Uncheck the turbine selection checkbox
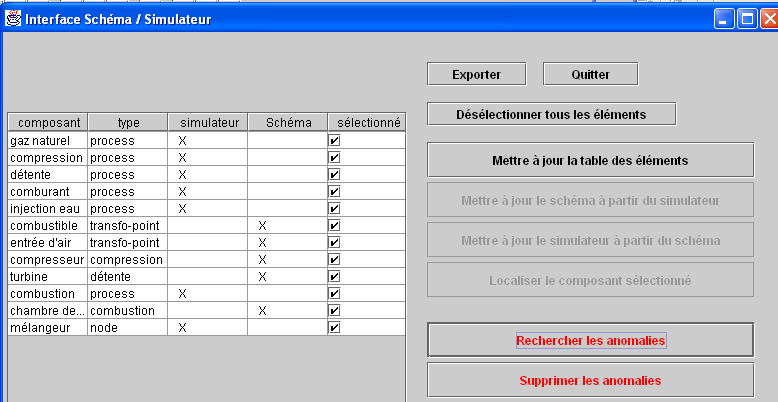 coord(334,276)
